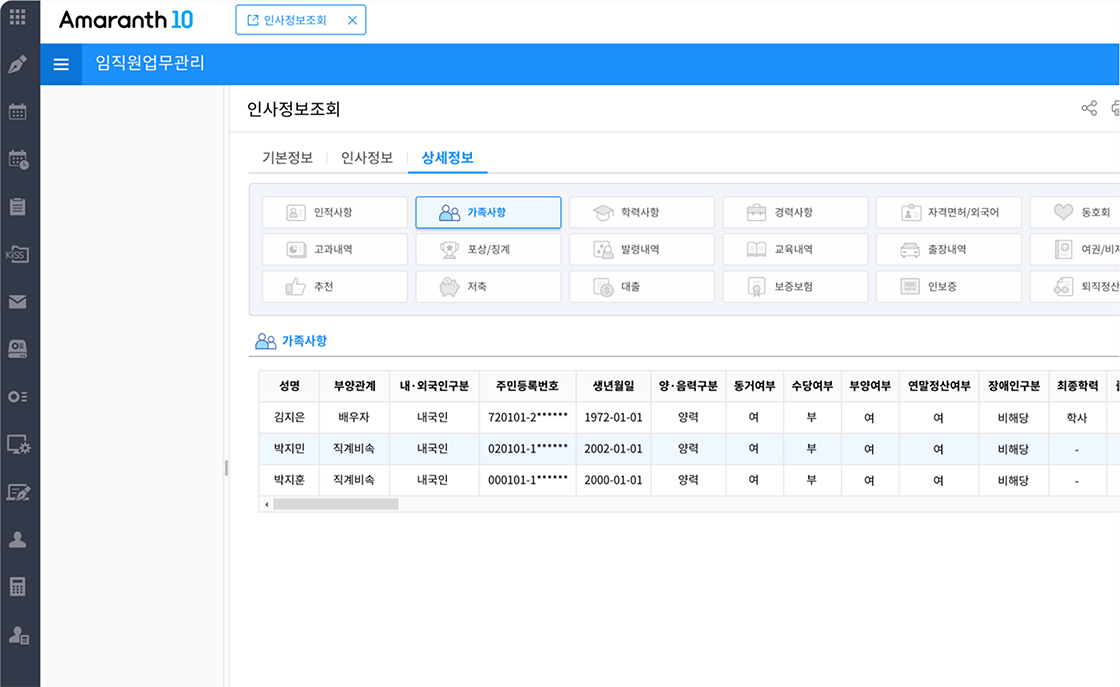Open the monitor settings icon in sidebar

coord(18,444)
